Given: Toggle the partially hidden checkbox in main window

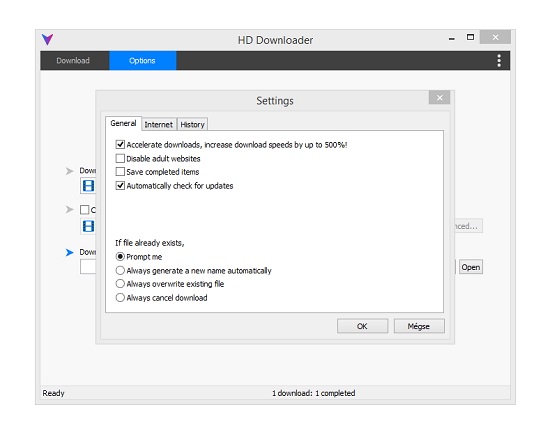Looking at the screenshot, I should [x=85, y=210].
